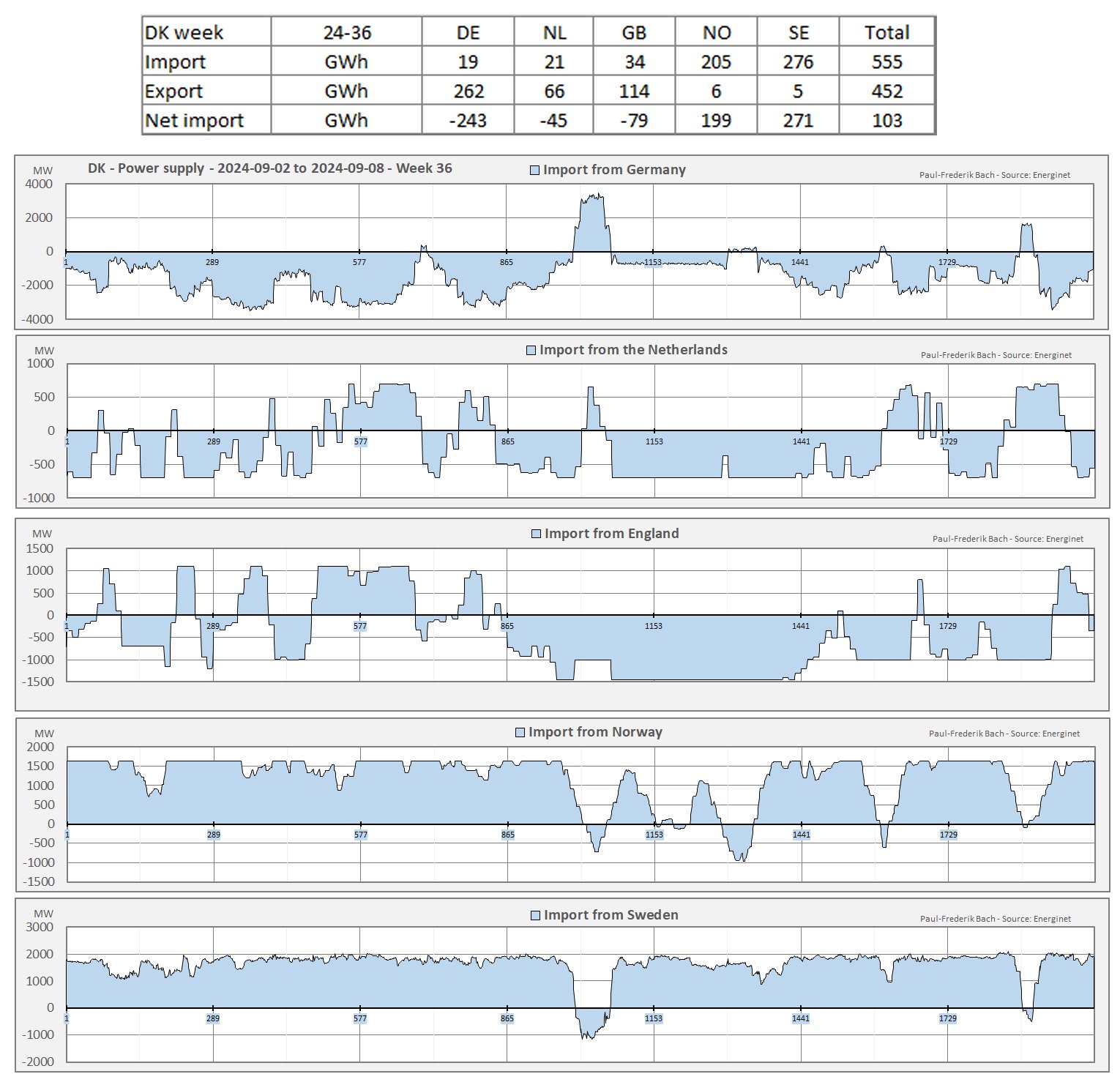This screenshot has width=1120, height=1074.
Task: Click the DK Power supply Week 36 title
Action: (269, 168)
